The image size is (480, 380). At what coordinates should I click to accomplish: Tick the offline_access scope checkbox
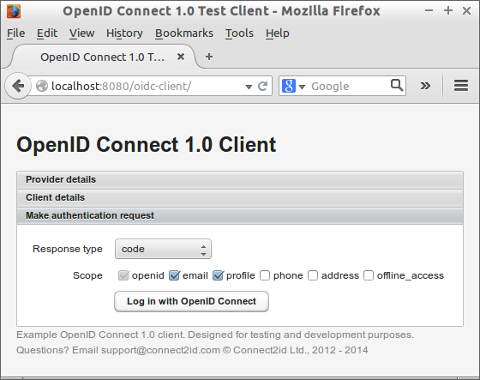[368, 276]
